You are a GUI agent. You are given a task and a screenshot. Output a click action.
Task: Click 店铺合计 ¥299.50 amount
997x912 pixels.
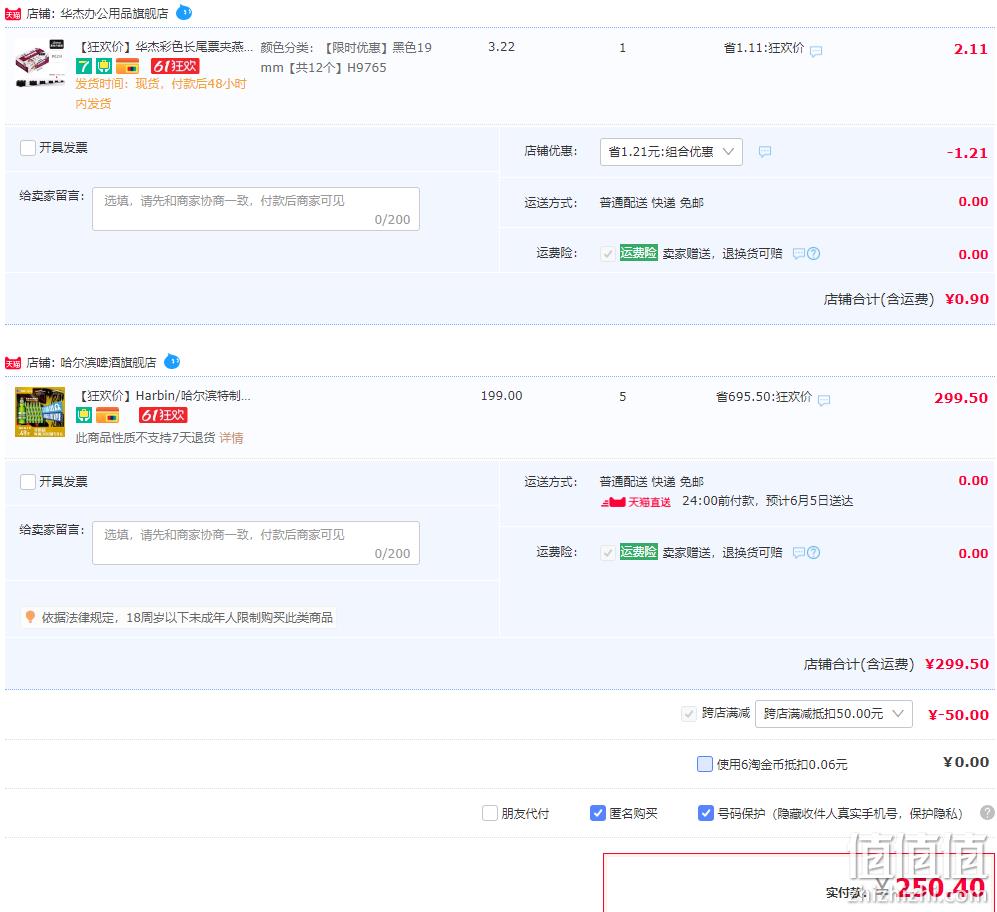tap(956, 664)
